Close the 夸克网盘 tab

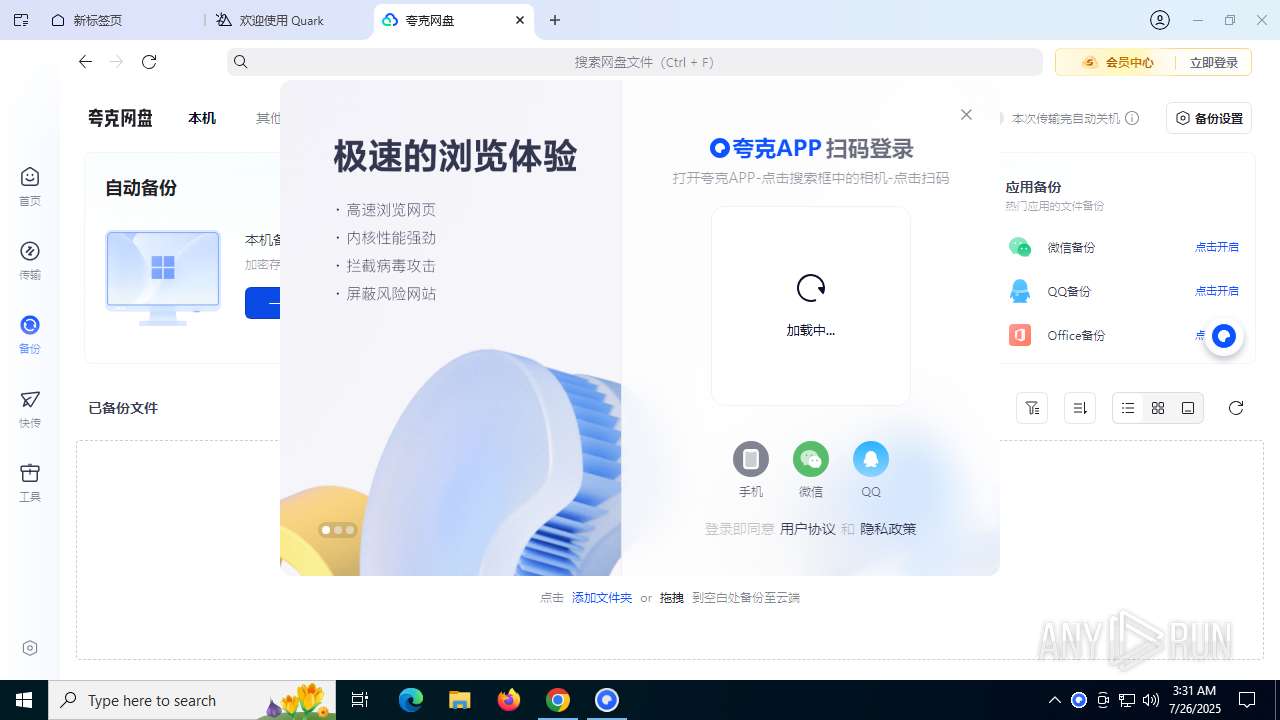[x=520, y=20]
